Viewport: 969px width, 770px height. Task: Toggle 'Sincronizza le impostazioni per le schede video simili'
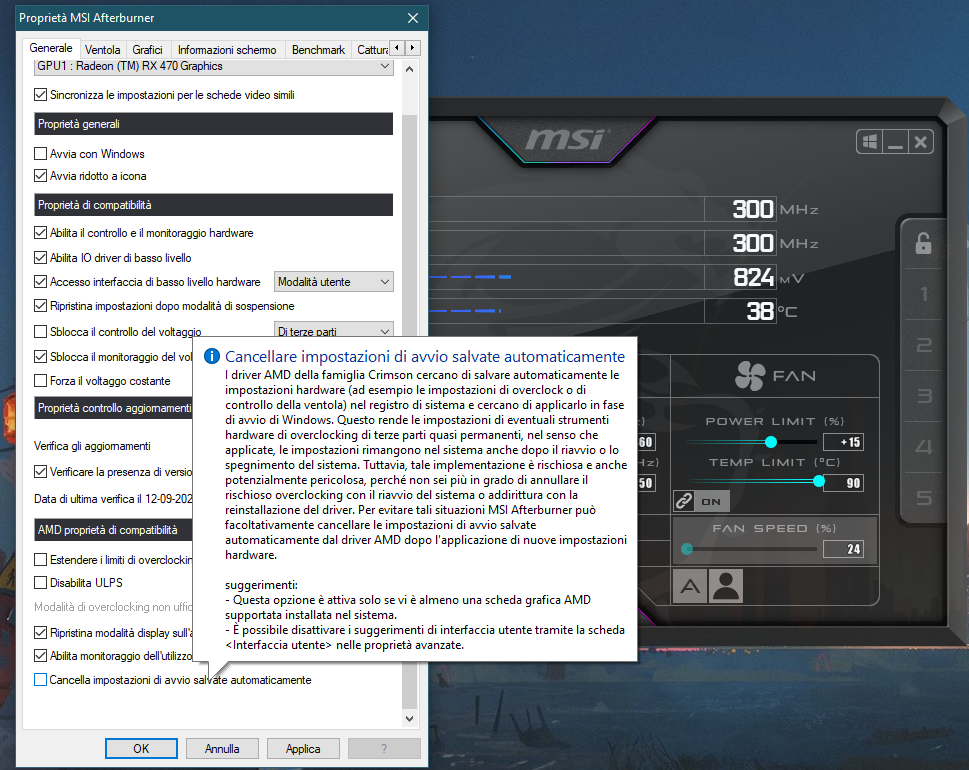40,95
